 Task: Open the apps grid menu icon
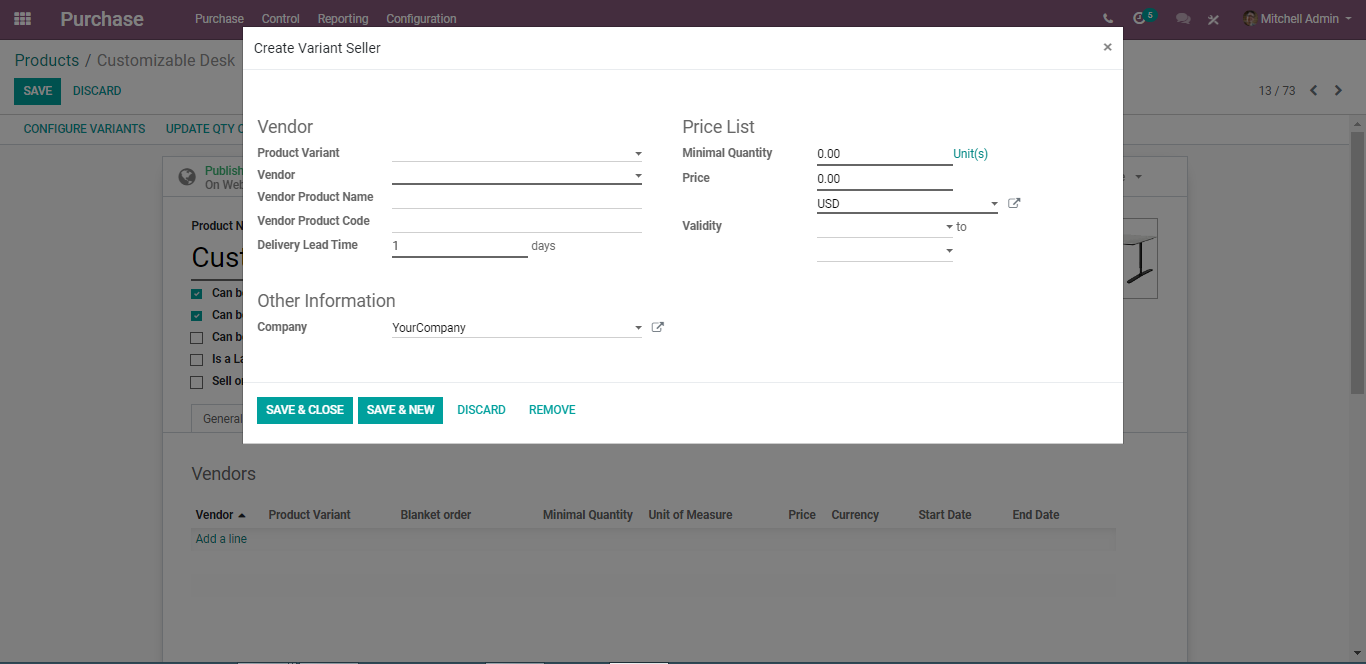[x=22, y=19]
